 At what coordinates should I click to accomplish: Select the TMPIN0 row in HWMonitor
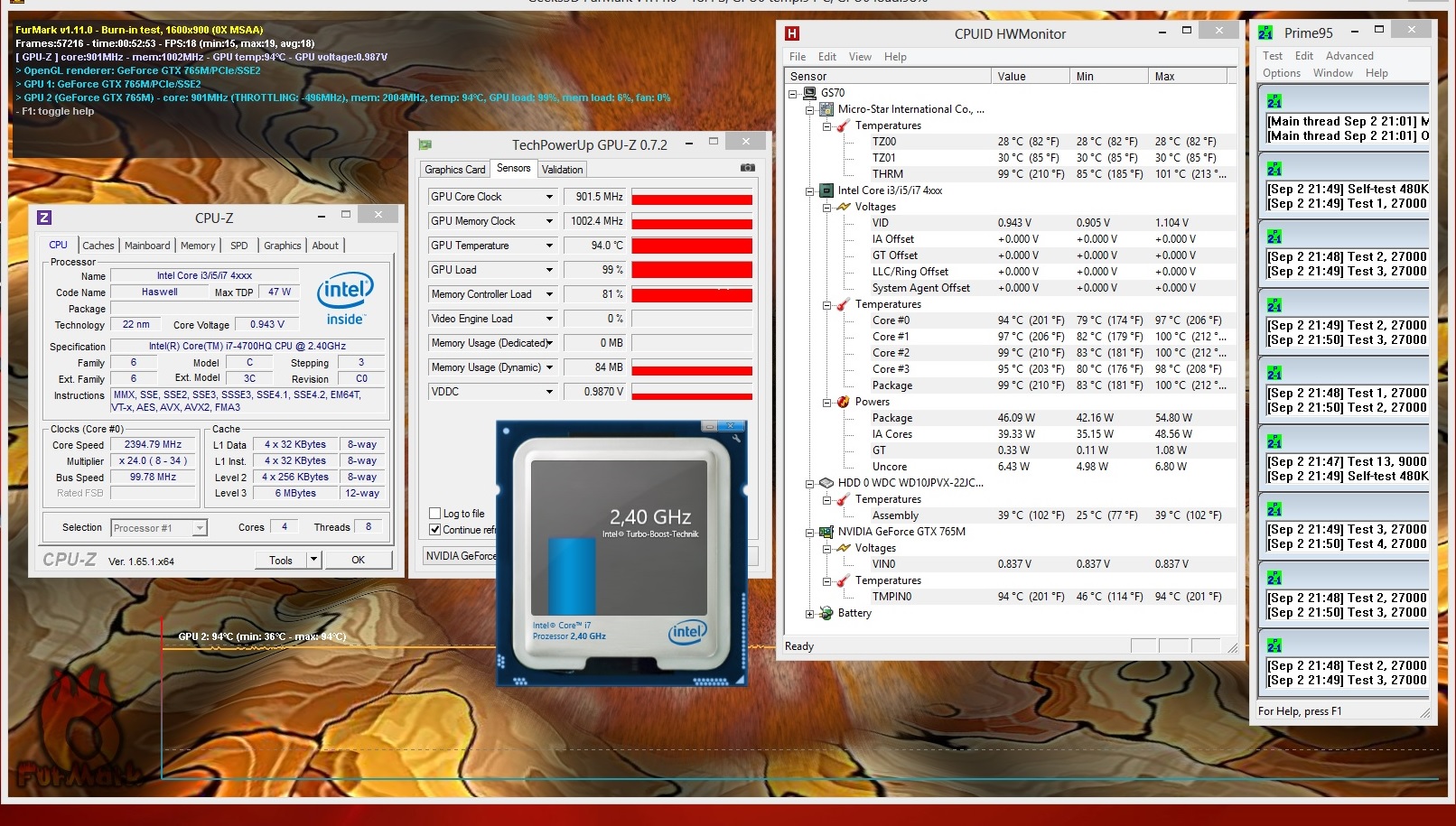pyautogui.click(x=1007, y=597)
